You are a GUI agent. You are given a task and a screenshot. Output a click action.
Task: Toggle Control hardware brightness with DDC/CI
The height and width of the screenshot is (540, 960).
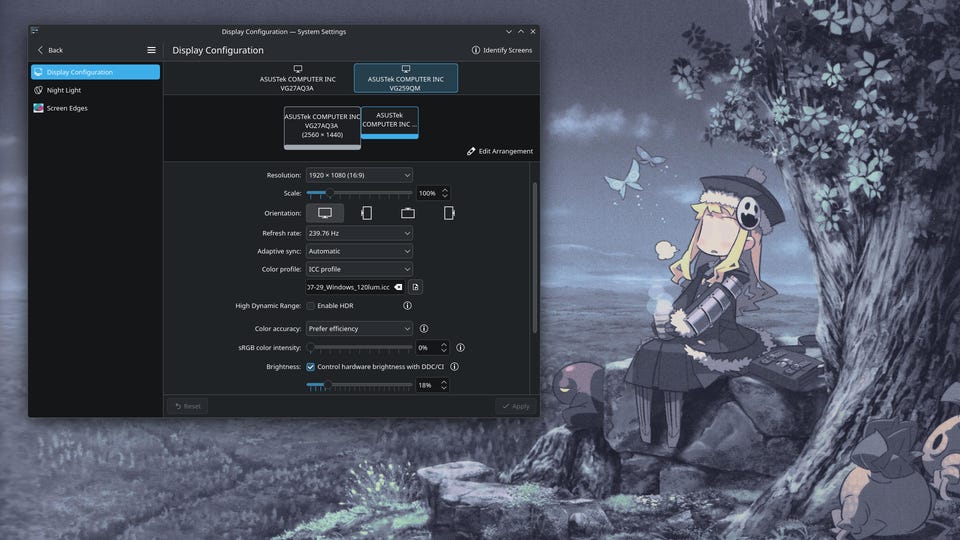coord(310,367)
